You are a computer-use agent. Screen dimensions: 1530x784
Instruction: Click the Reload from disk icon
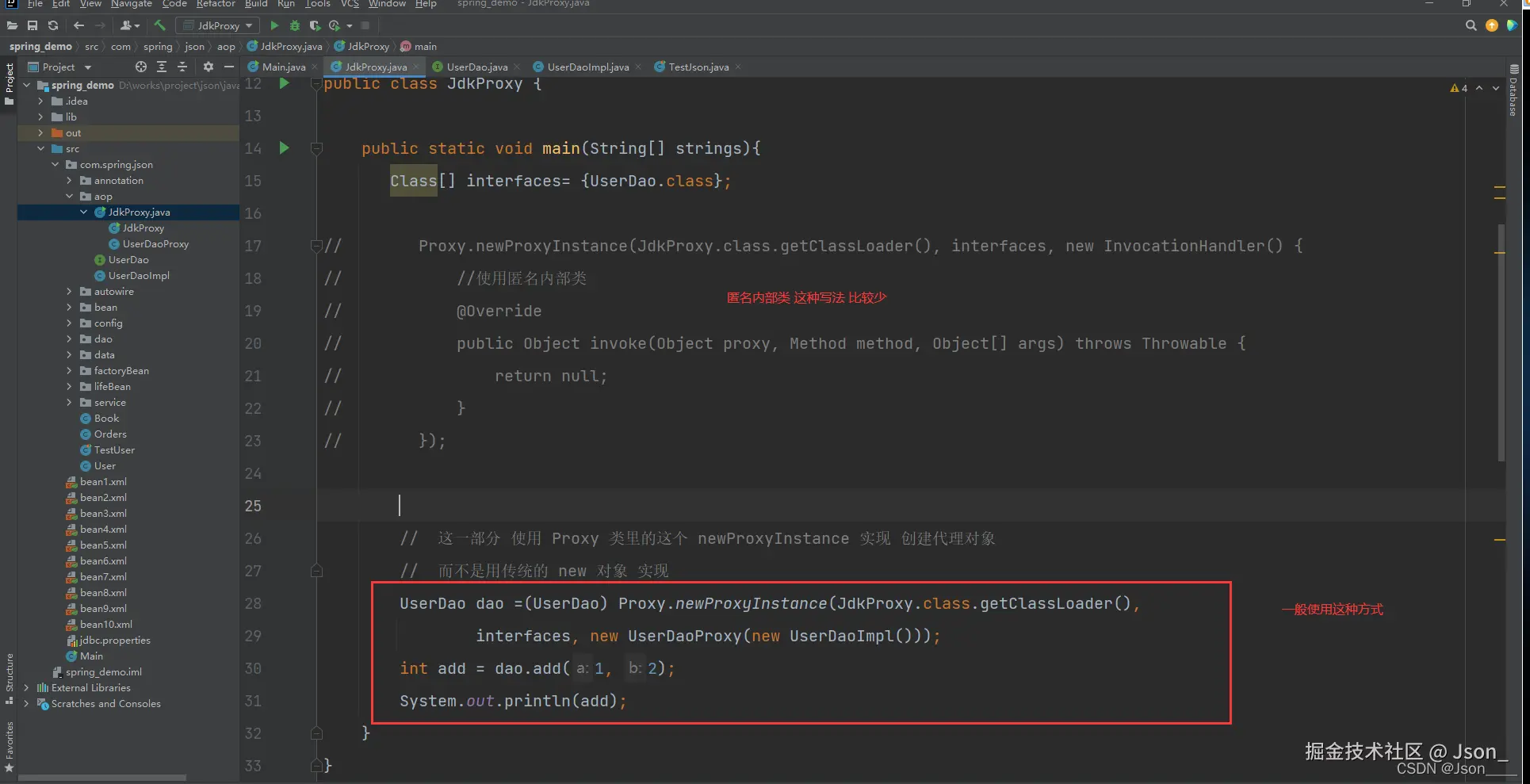pos(53,25)
